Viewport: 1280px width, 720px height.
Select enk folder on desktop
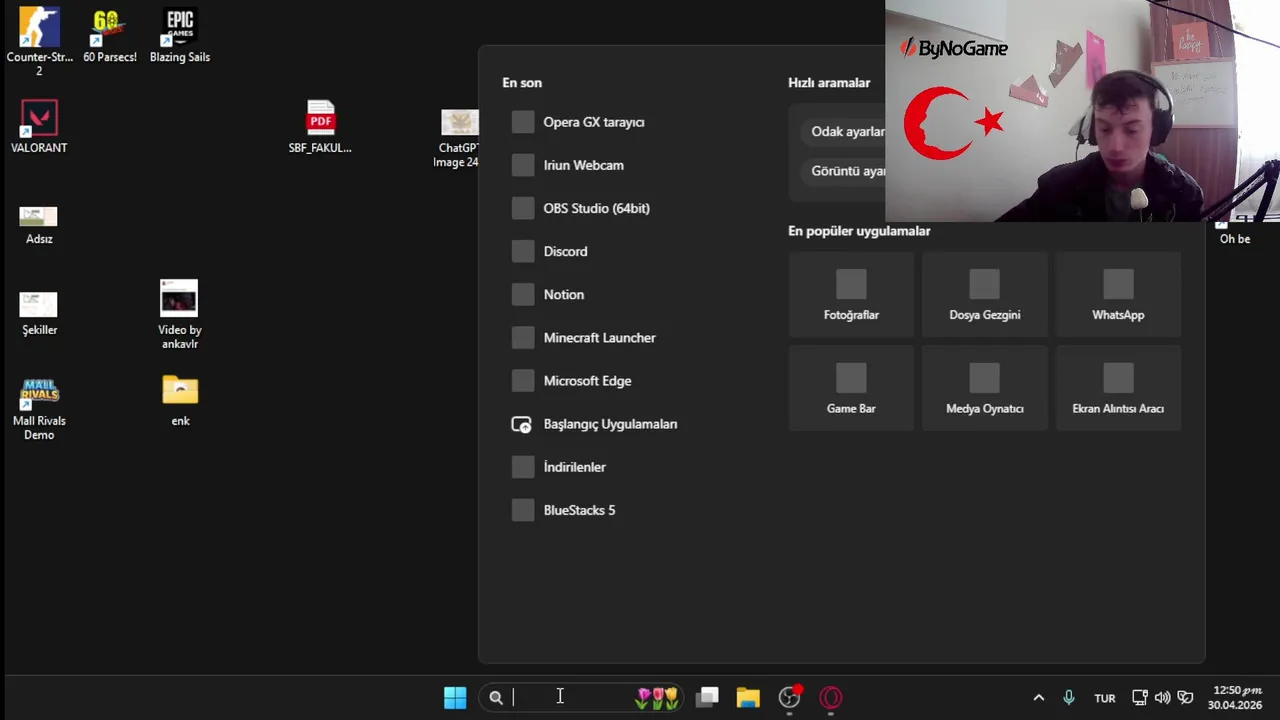point(180,401)
